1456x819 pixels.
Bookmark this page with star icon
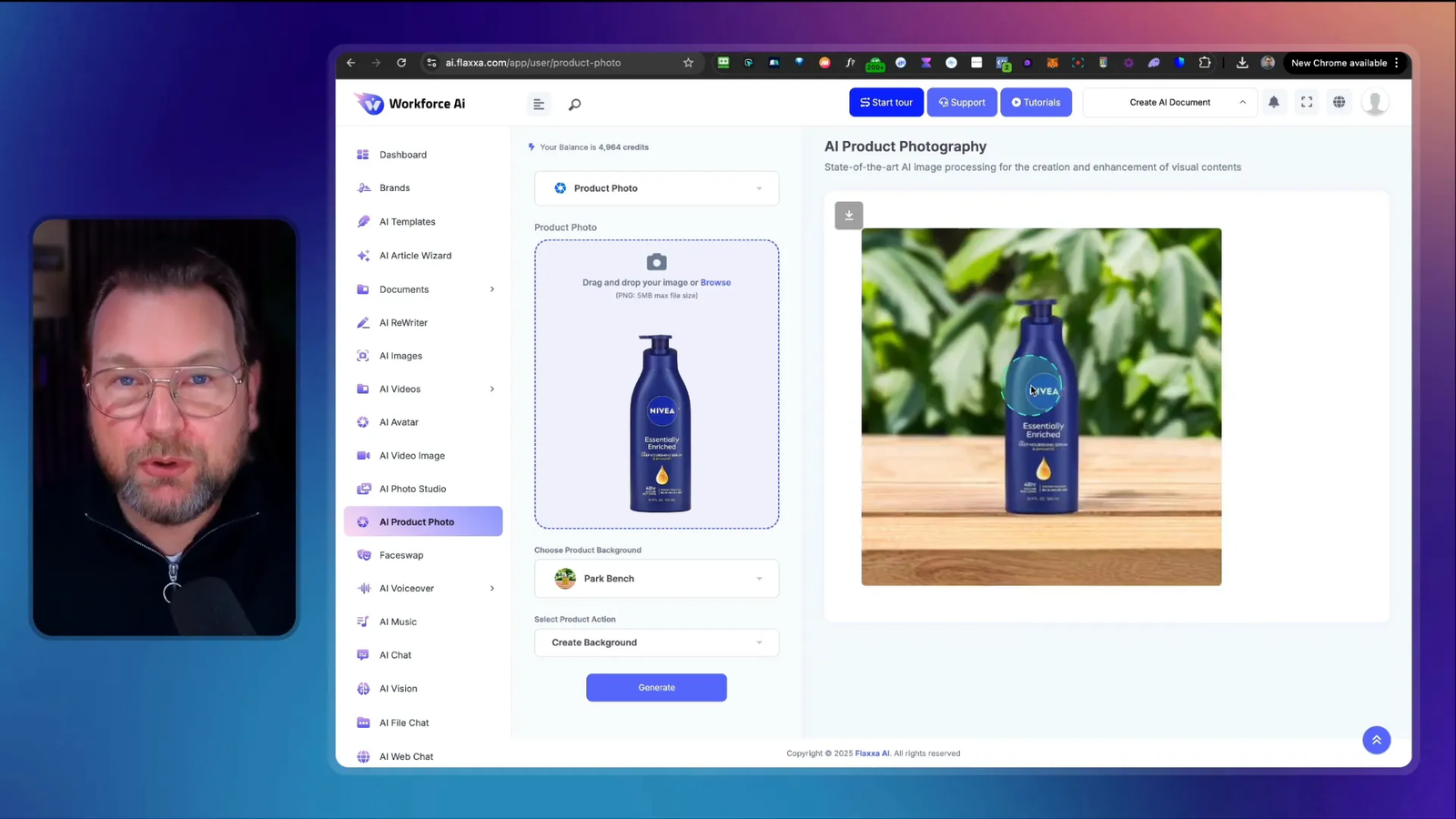tap(688, 63)
